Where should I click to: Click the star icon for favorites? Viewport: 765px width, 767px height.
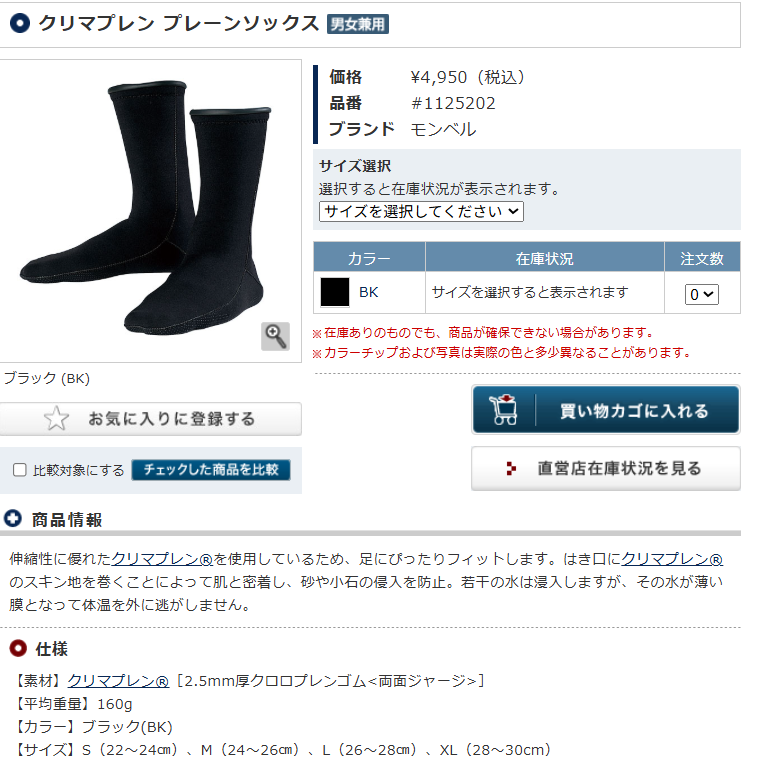tap(56, 419)
